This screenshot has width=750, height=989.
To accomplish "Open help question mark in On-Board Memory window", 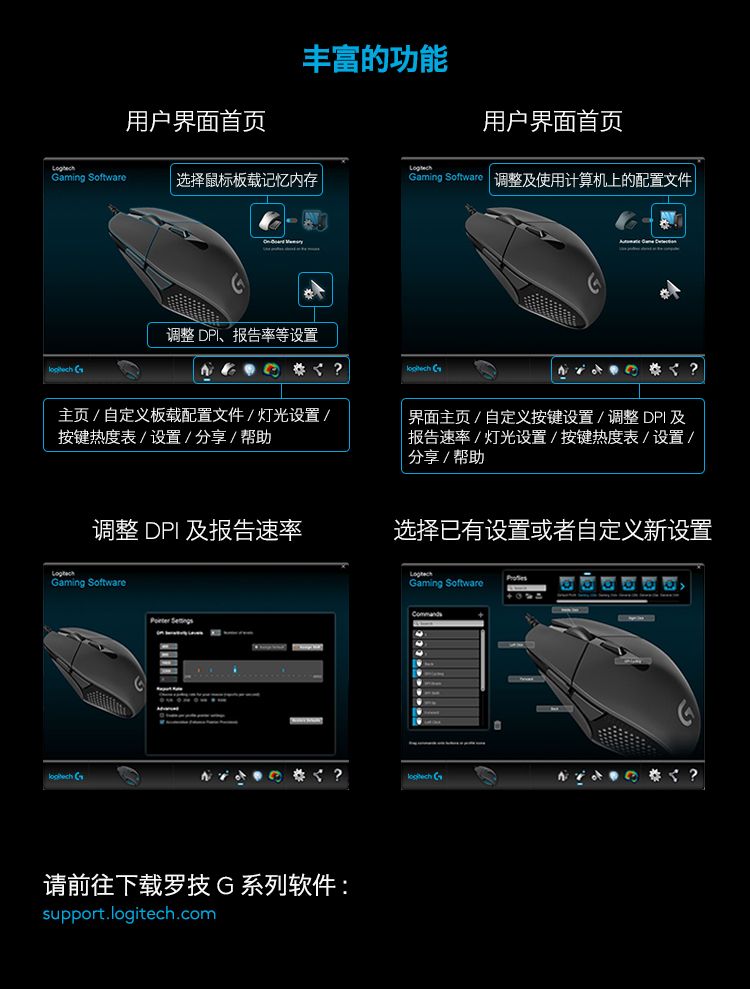I will click(x=338, y=369).
